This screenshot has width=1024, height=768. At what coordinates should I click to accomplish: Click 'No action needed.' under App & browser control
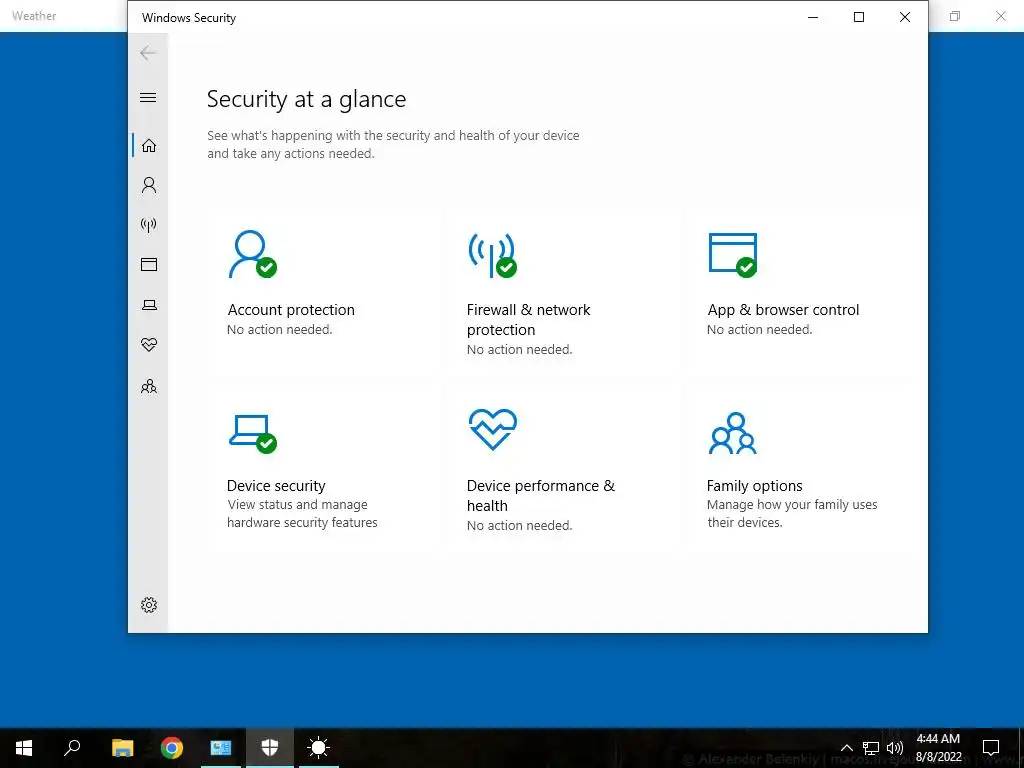click(760, 330)
